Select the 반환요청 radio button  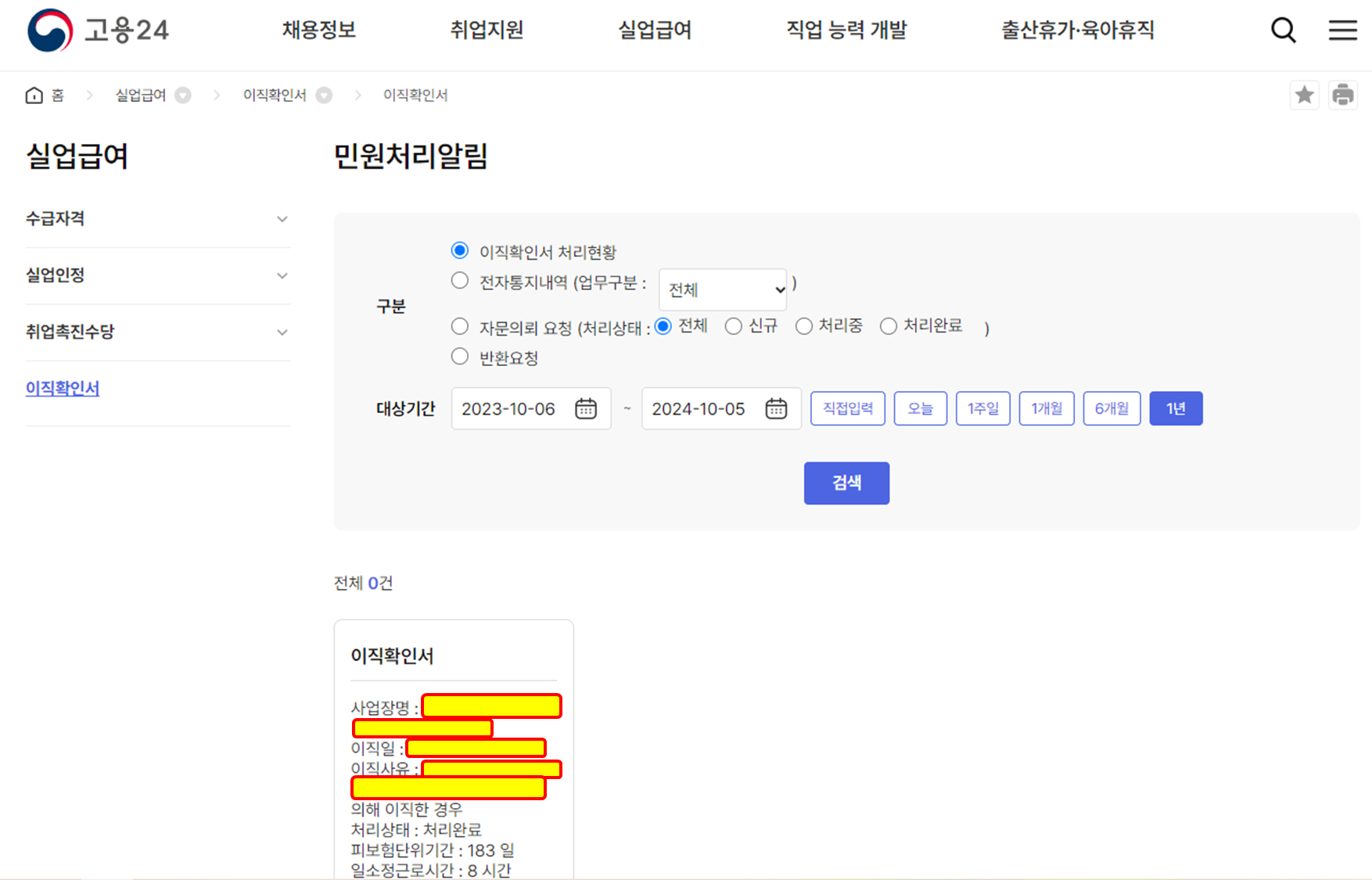coord(459,356)
